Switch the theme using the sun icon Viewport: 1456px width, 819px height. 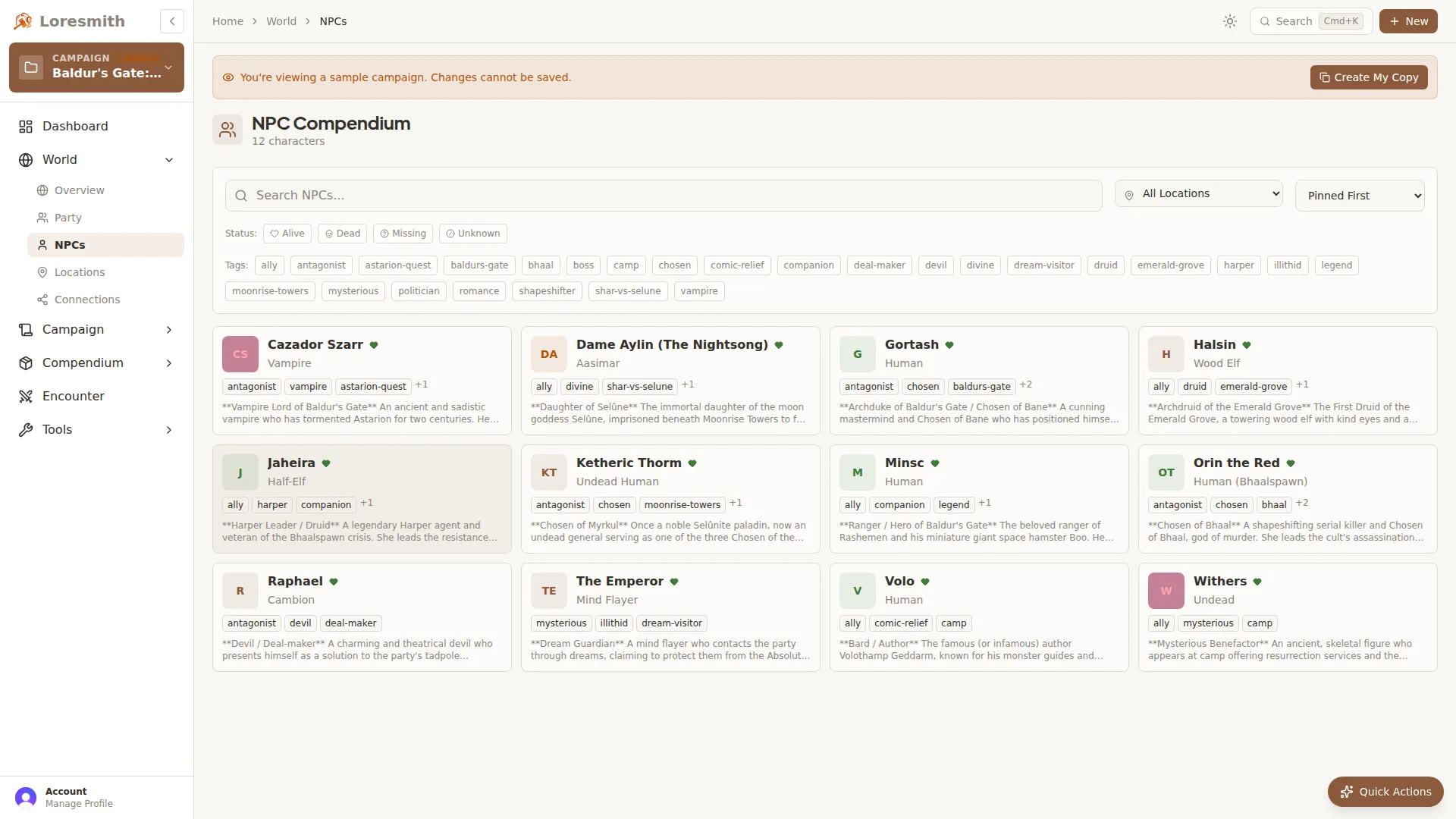(1229, 20)
